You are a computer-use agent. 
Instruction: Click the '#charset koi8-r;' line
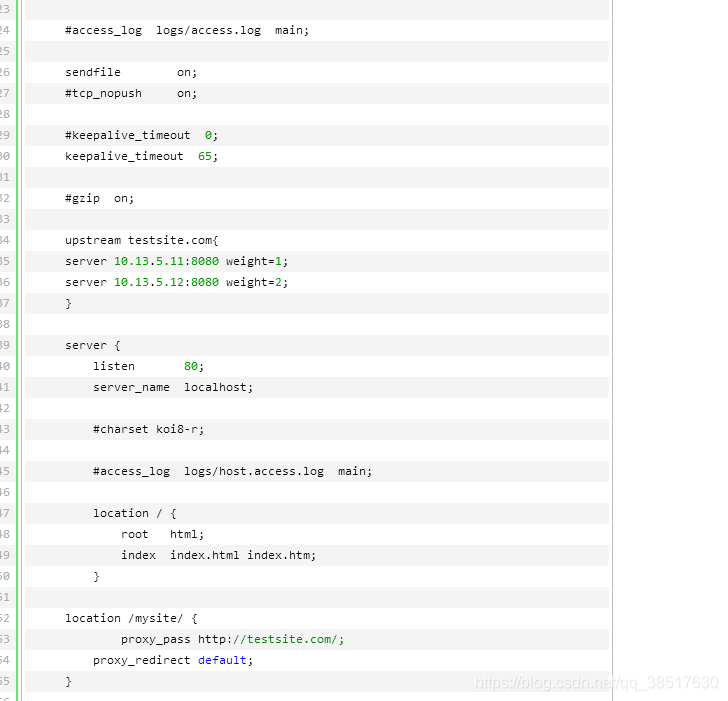pyautogui.click(x=148, y=429)
